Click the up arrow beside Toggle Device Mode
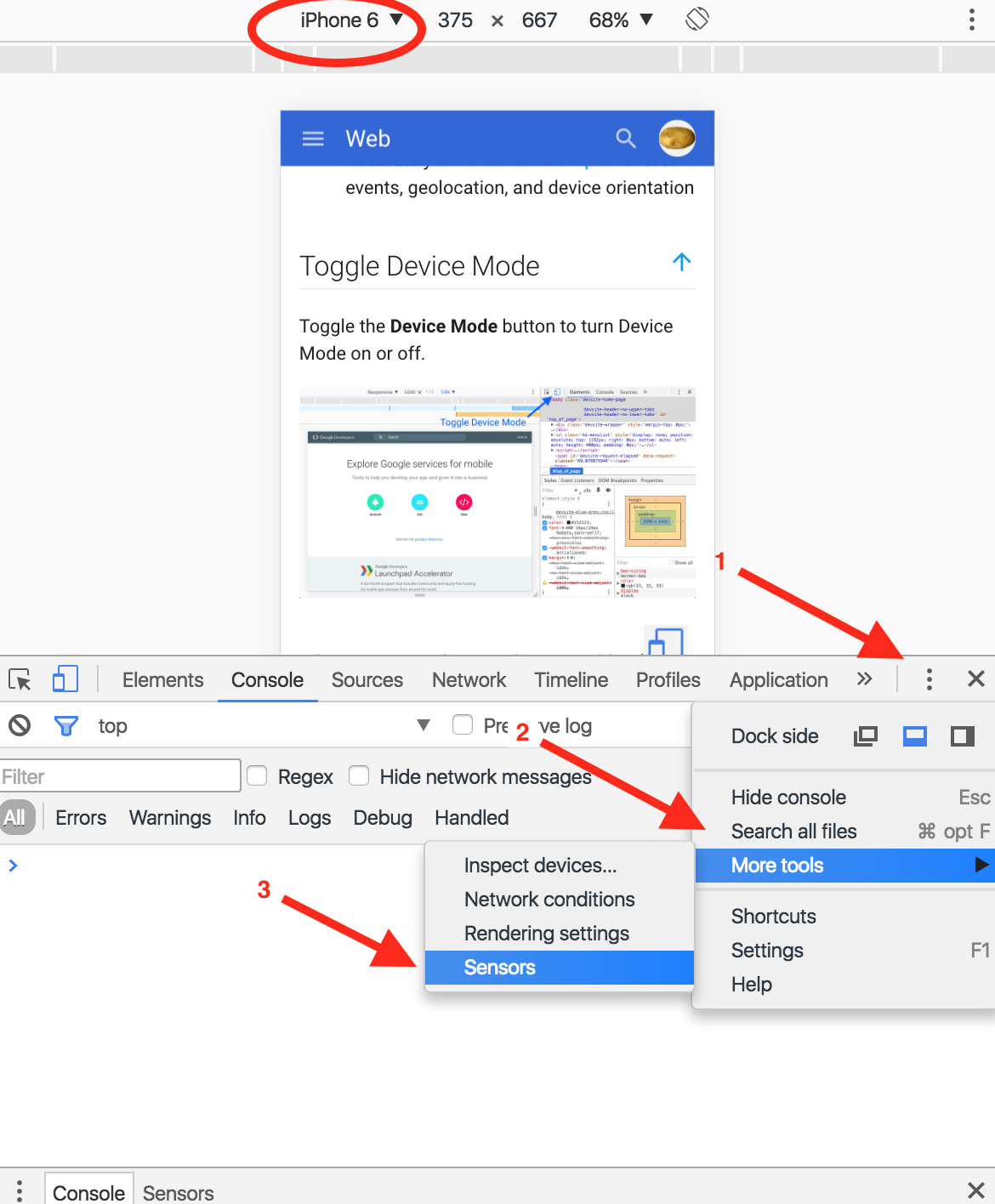995x1204 pixels. click(x=681, y=262)
